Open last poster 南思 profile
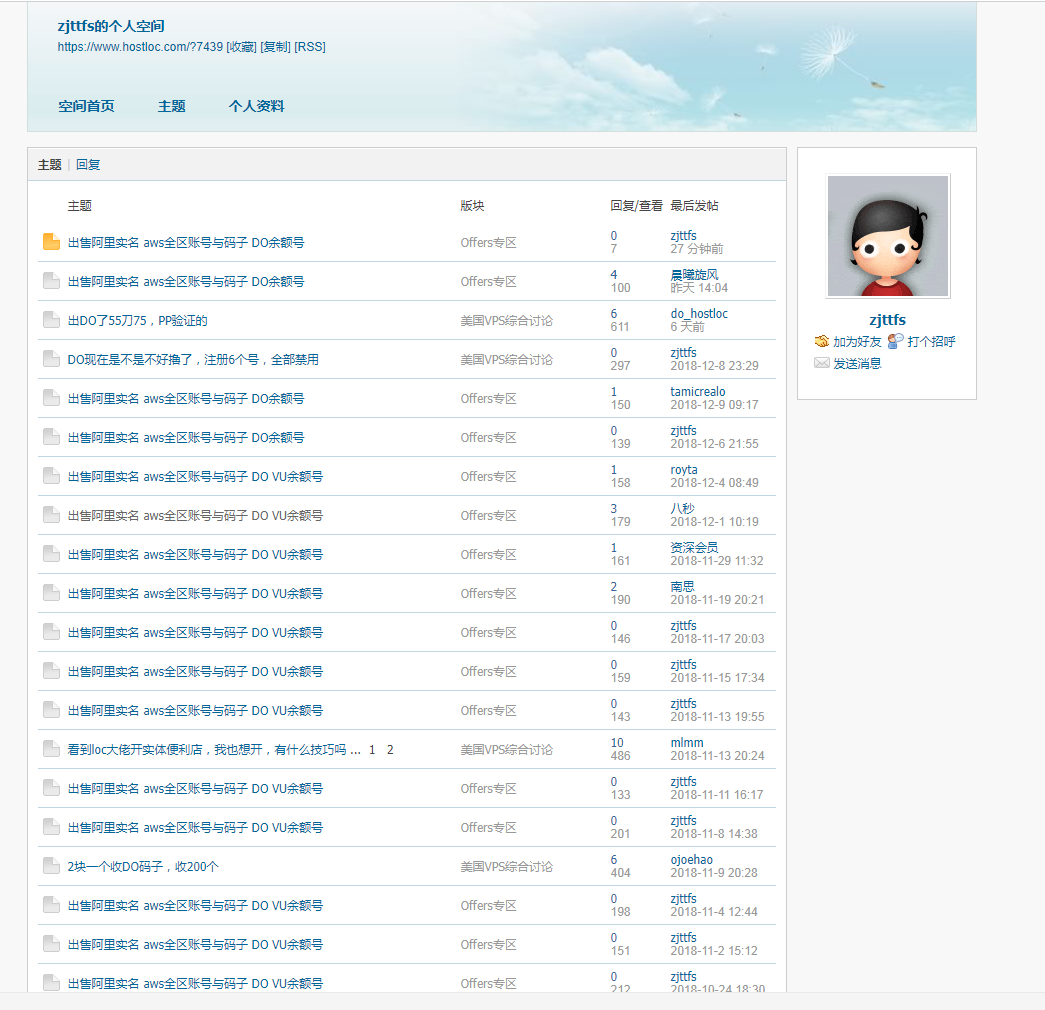This screenshot has width=1045, height=1010. pos(682,587)
